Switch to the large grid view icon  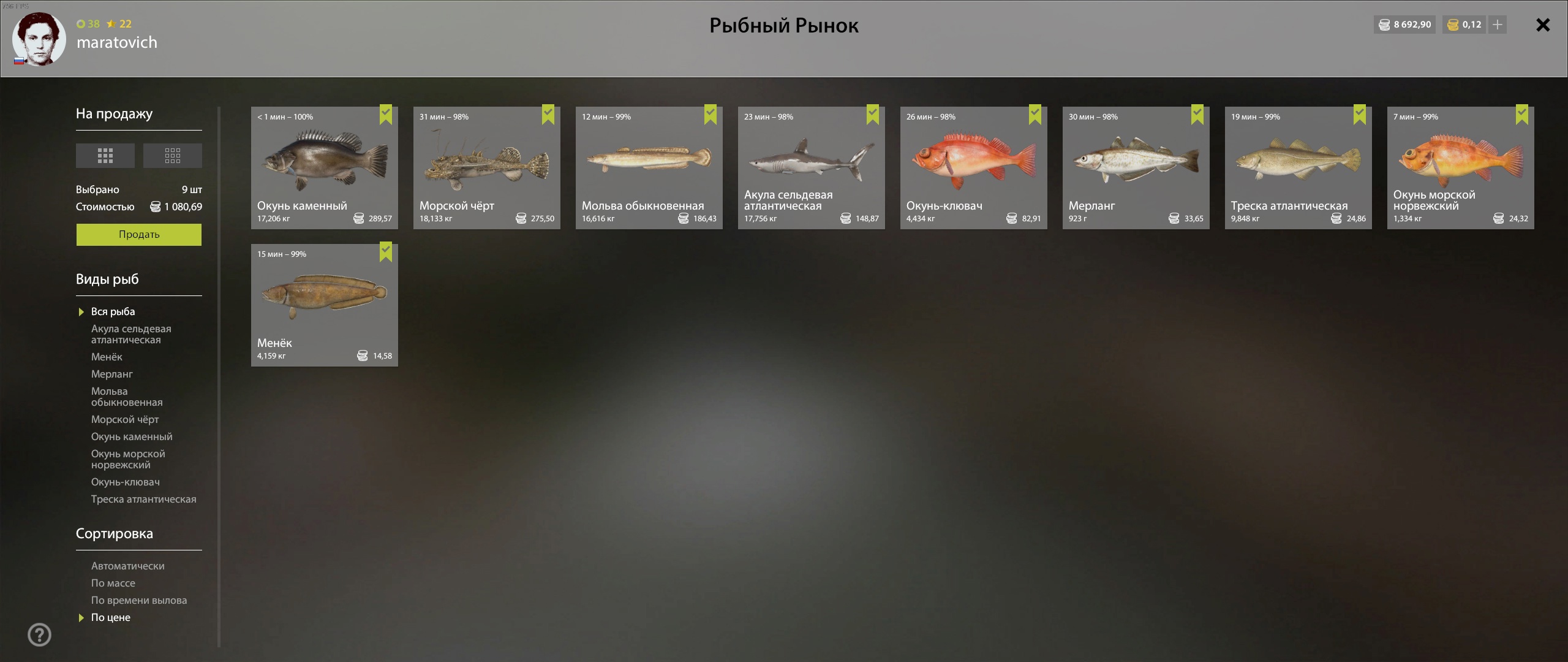[105, 156]
